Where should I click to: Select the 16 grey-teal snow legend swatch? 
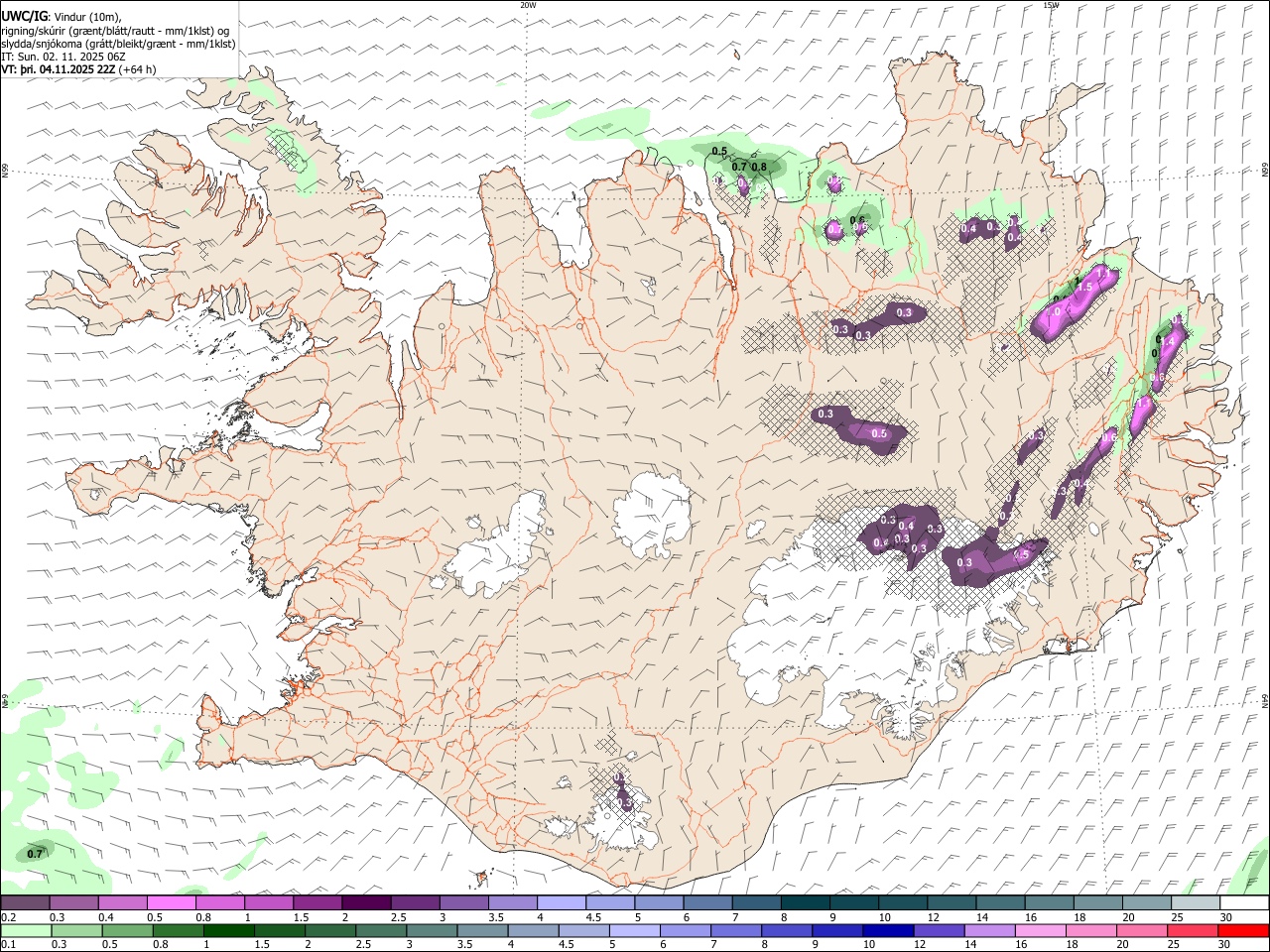(1048, 903)
